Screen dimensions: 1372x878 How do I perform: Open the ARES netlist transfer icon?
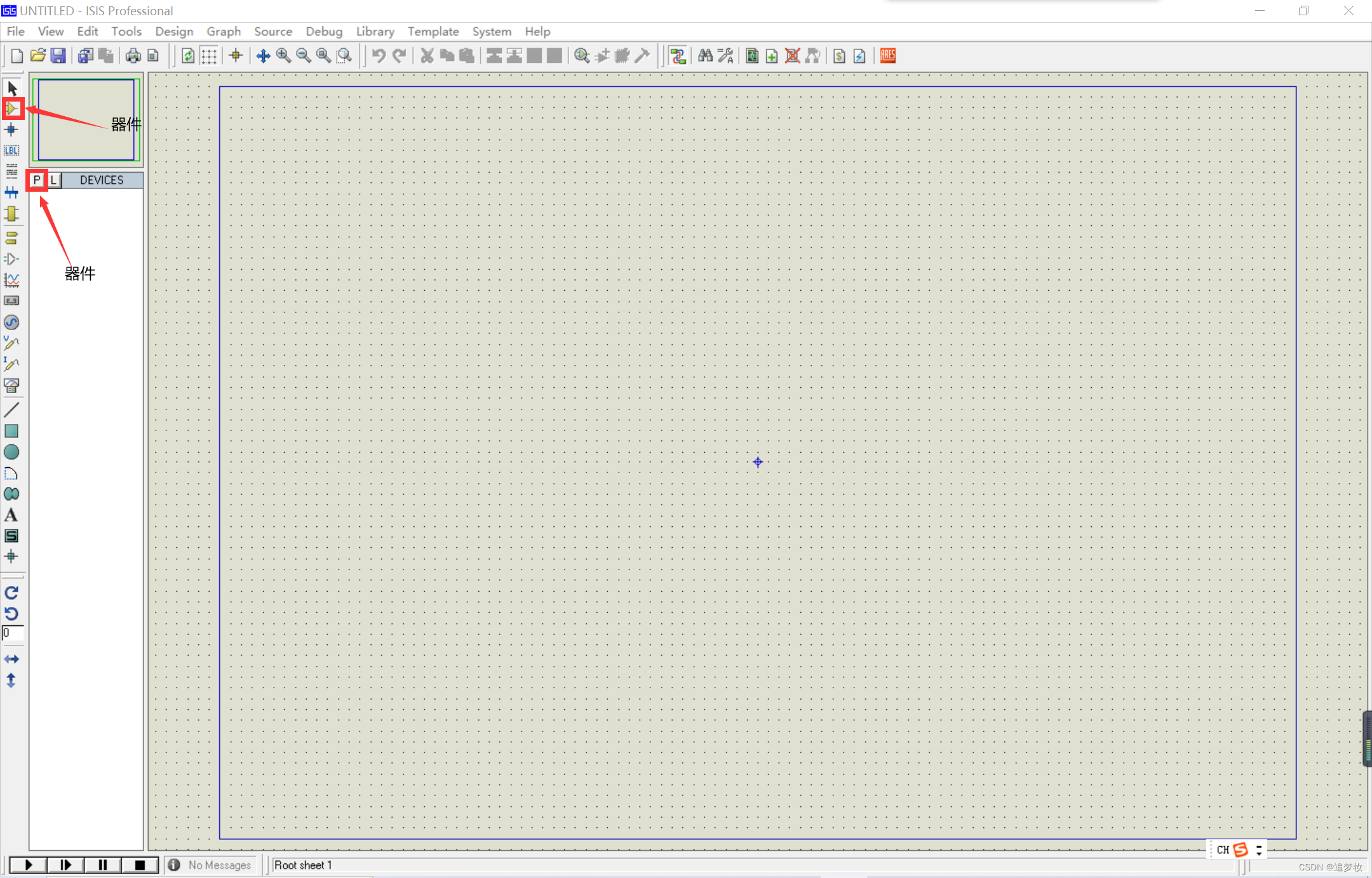pos(888,56)
